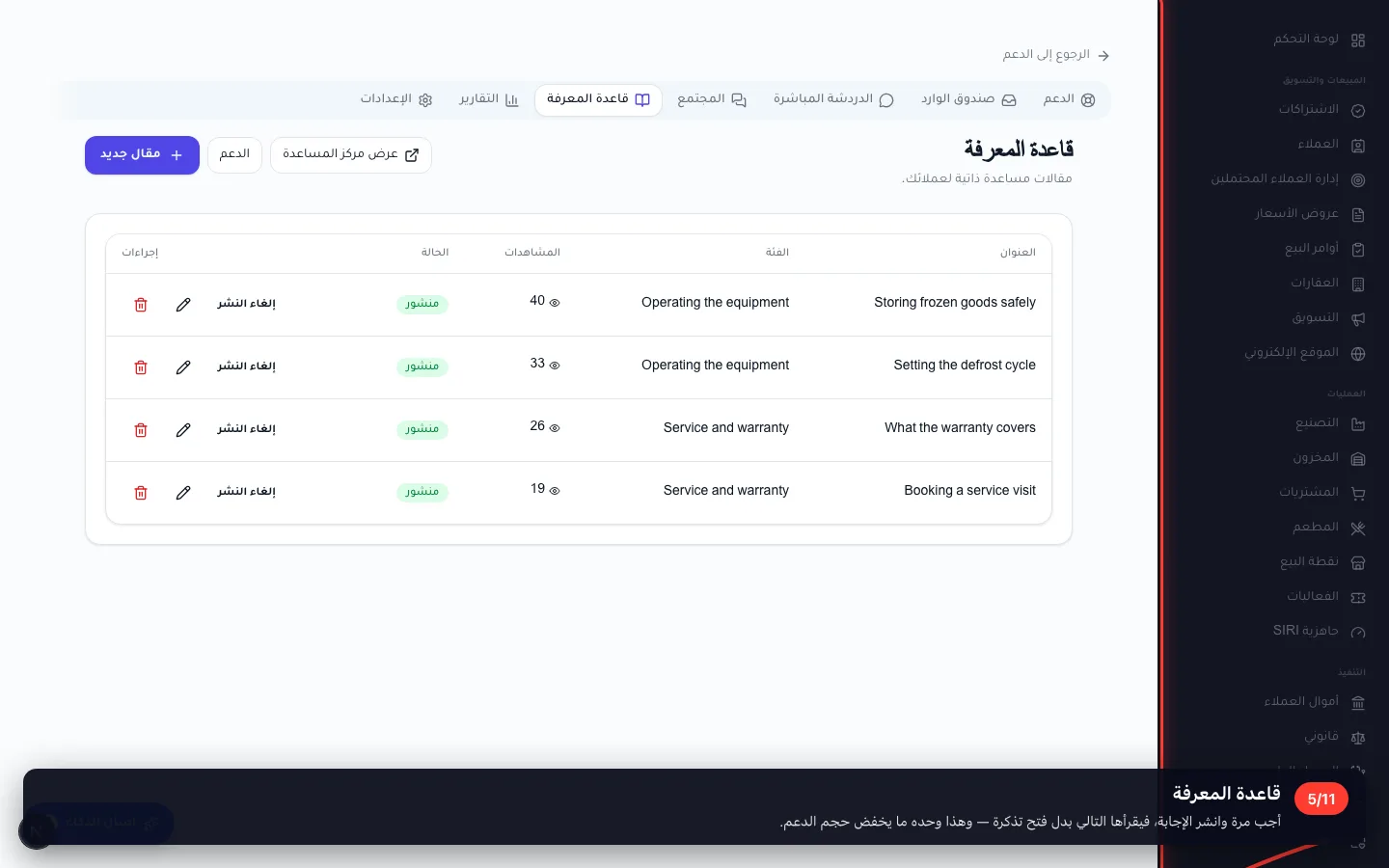Open نقطة البيع point of sale in sidebar

click(1321, 562)
